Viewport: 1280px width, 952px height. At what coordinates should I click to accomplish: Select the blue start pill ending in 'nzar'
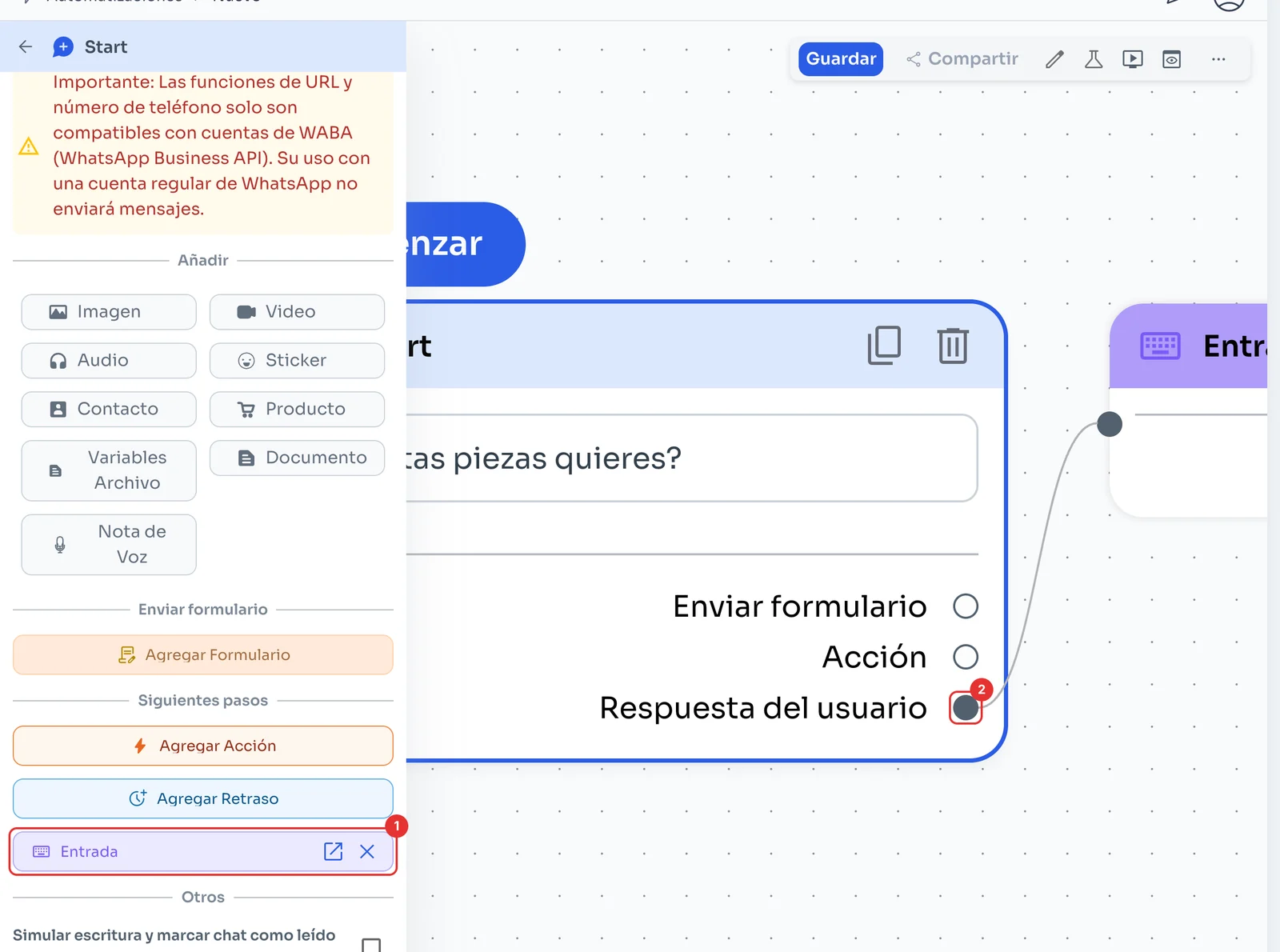pyautogui.click(x=466, y=244)
